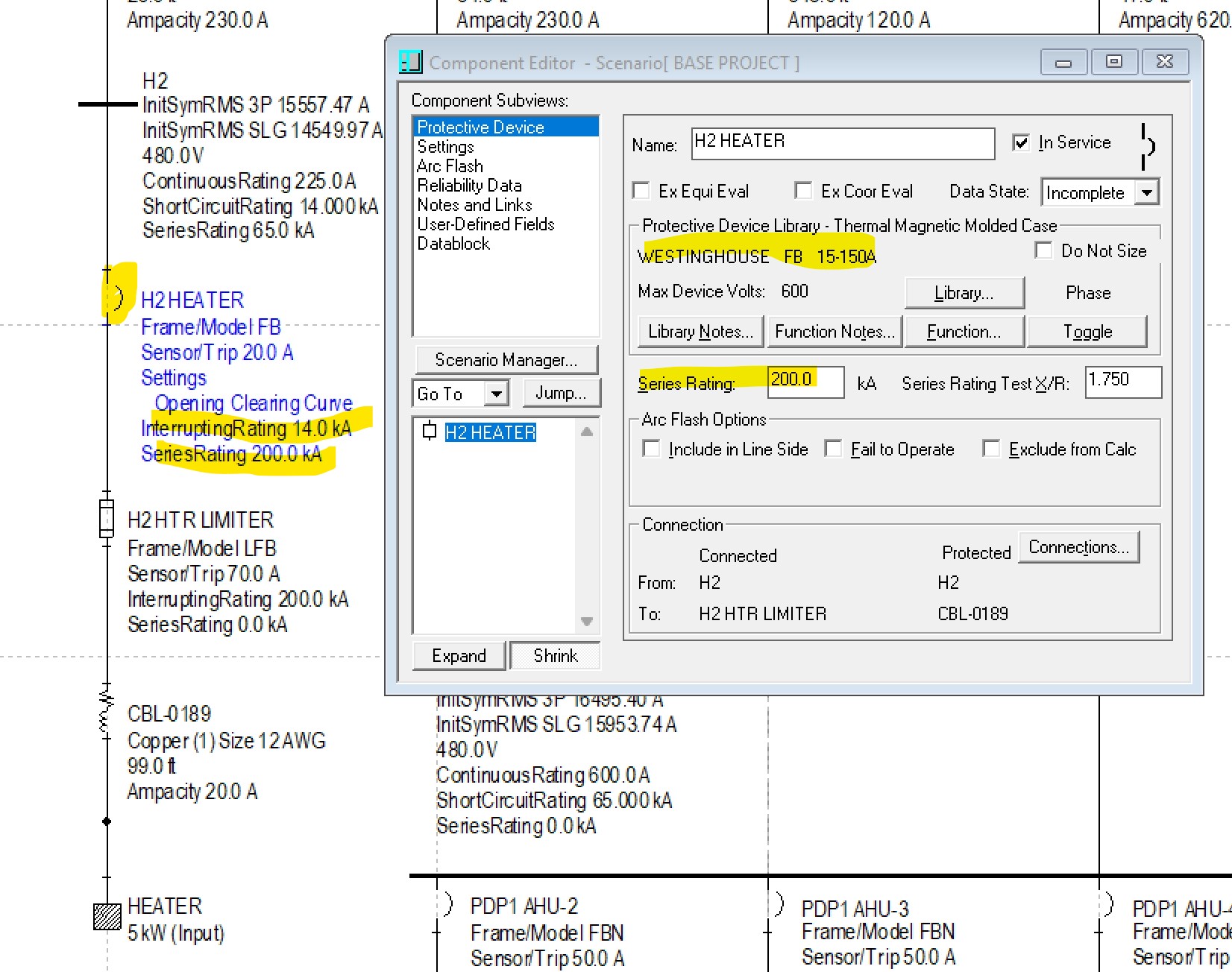
Task: Click the Library... button
Action: (x=964, y=293)
